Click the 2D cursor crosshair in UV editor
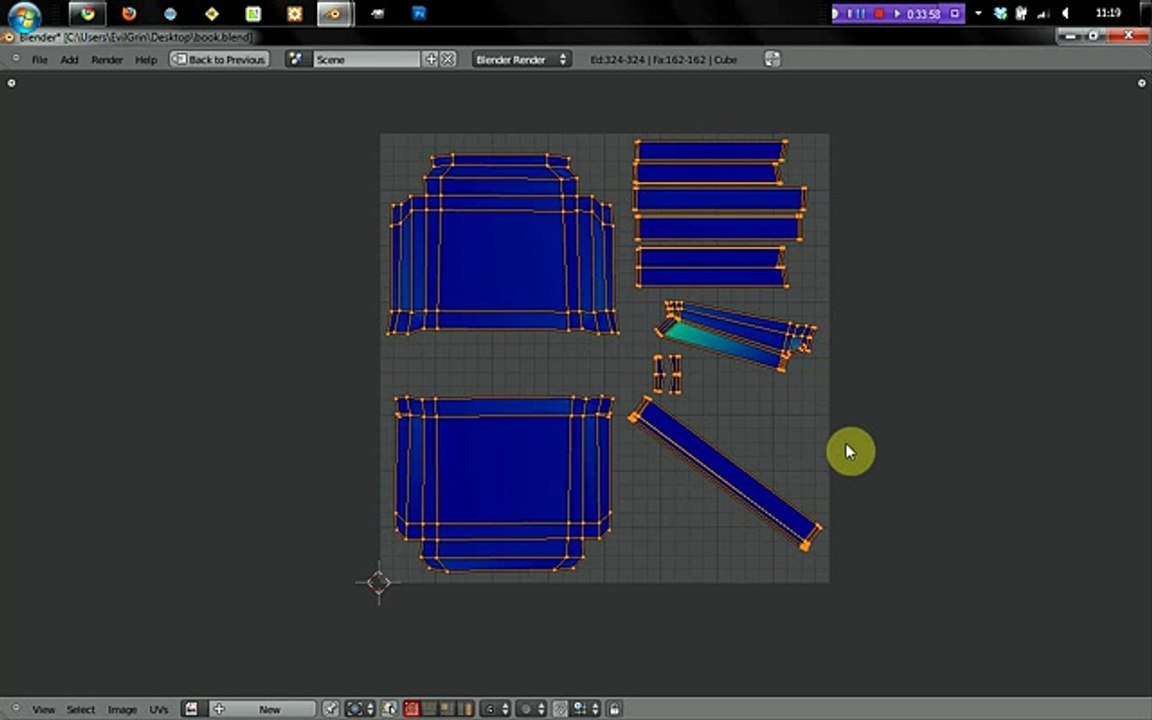 click(x=379, y=583)
